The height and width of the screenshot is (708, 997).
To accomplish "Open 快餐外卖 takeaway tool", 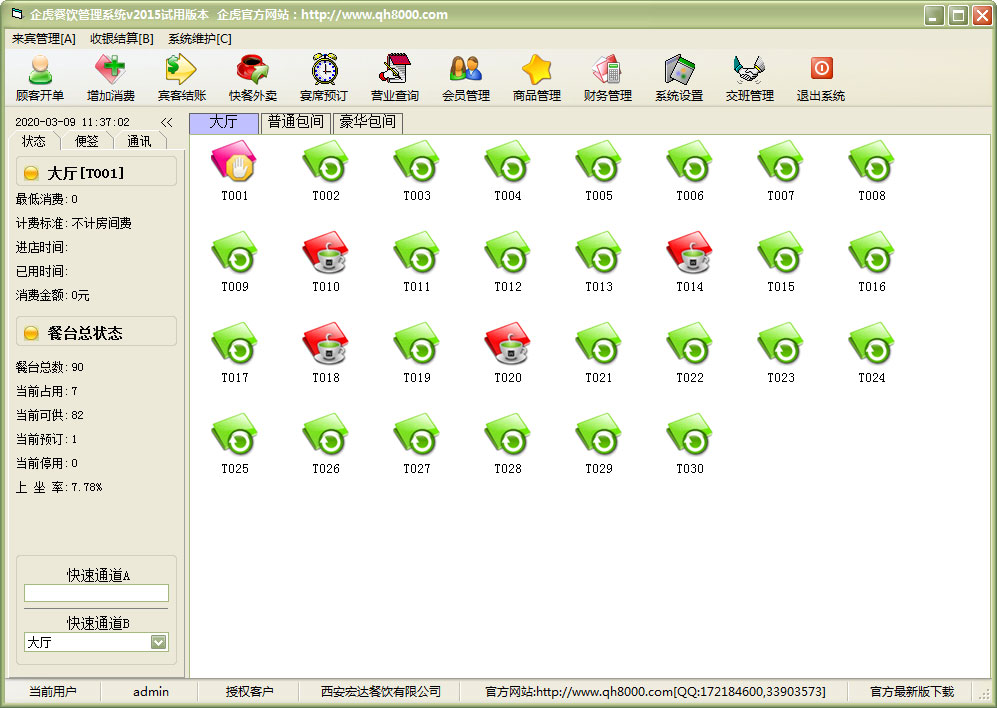I will click(253, 78).
